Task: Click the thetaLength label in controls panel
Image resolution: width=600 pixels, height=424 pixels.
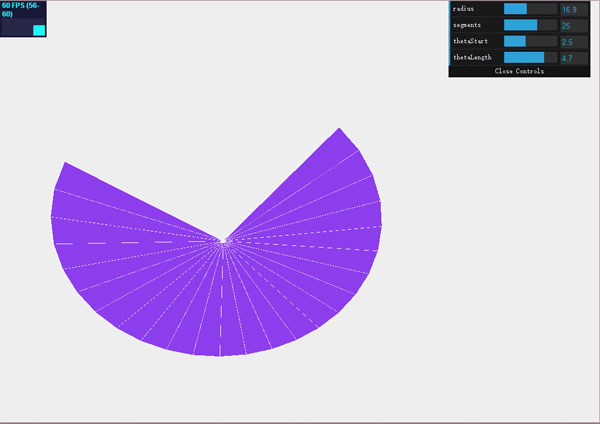Action: 475,58
